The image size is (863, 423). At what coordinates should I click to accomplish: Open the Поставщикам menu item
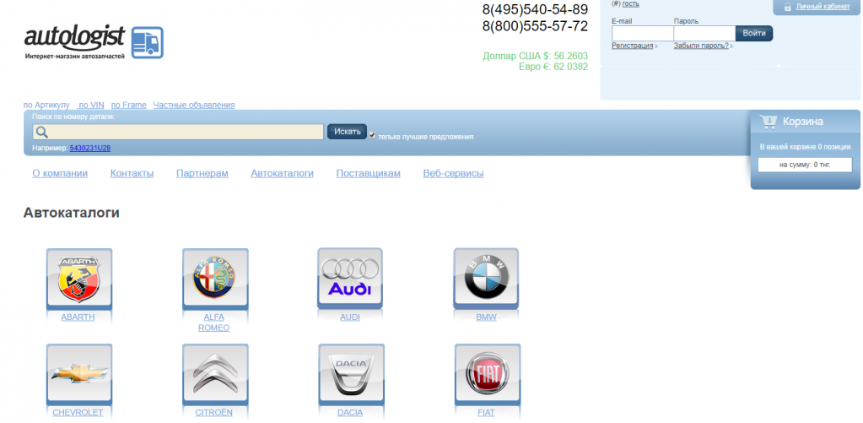coord(368,173)
